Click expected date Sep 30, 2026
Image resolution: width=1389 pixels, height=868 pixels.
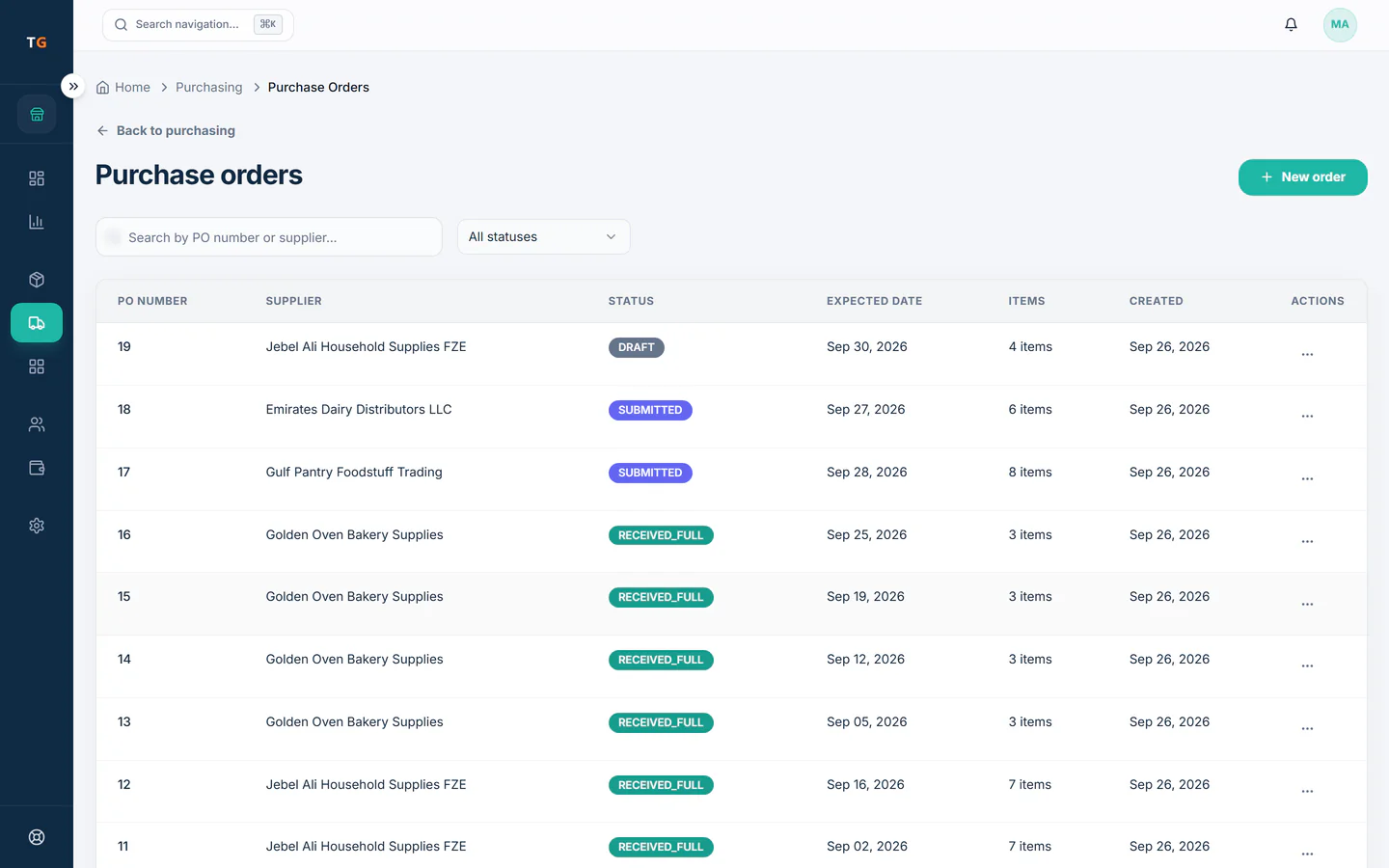(x=867, y=347)
